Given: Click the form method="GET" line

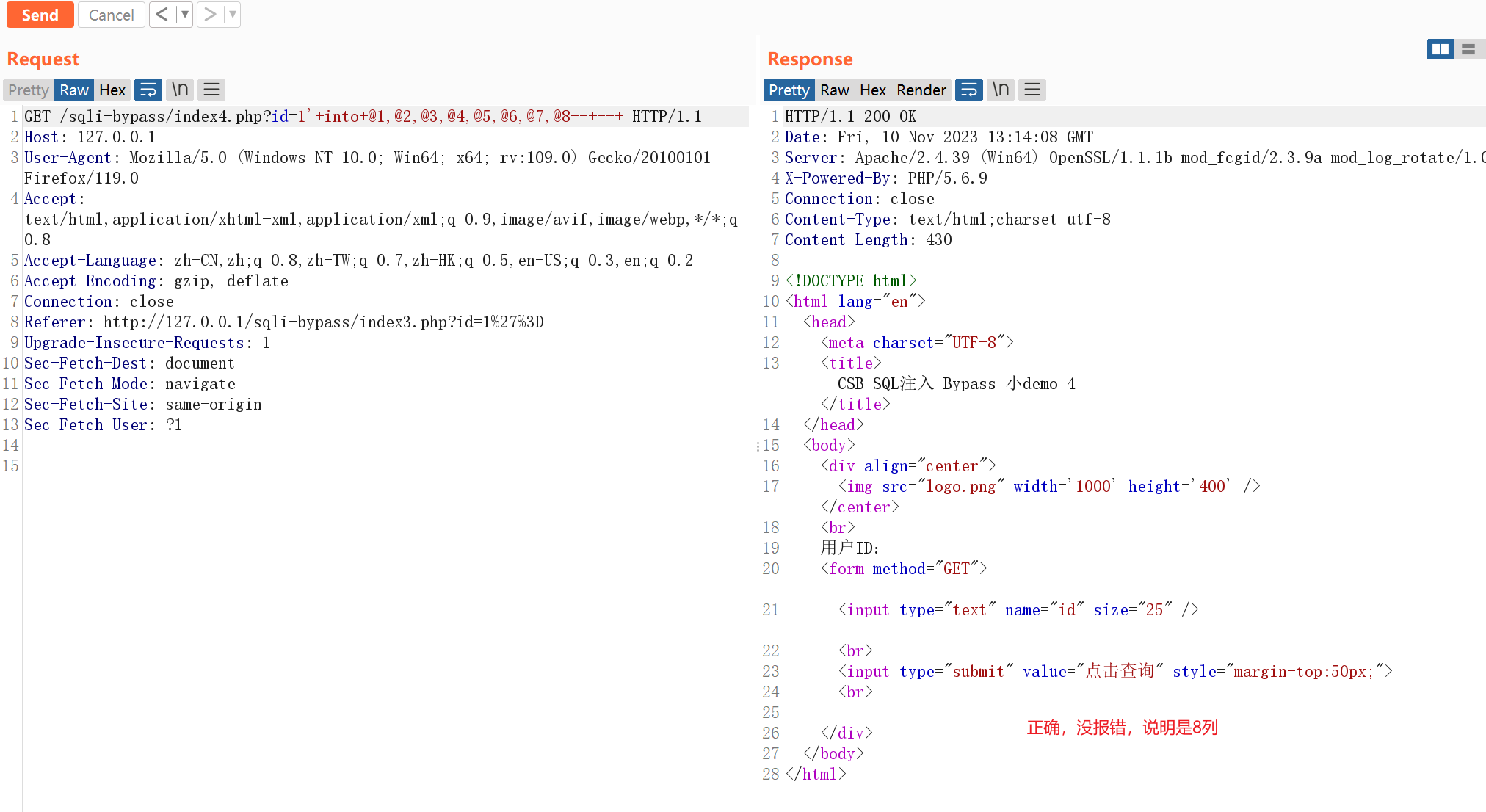Looking at the screenshot, I should coord(903,568).
